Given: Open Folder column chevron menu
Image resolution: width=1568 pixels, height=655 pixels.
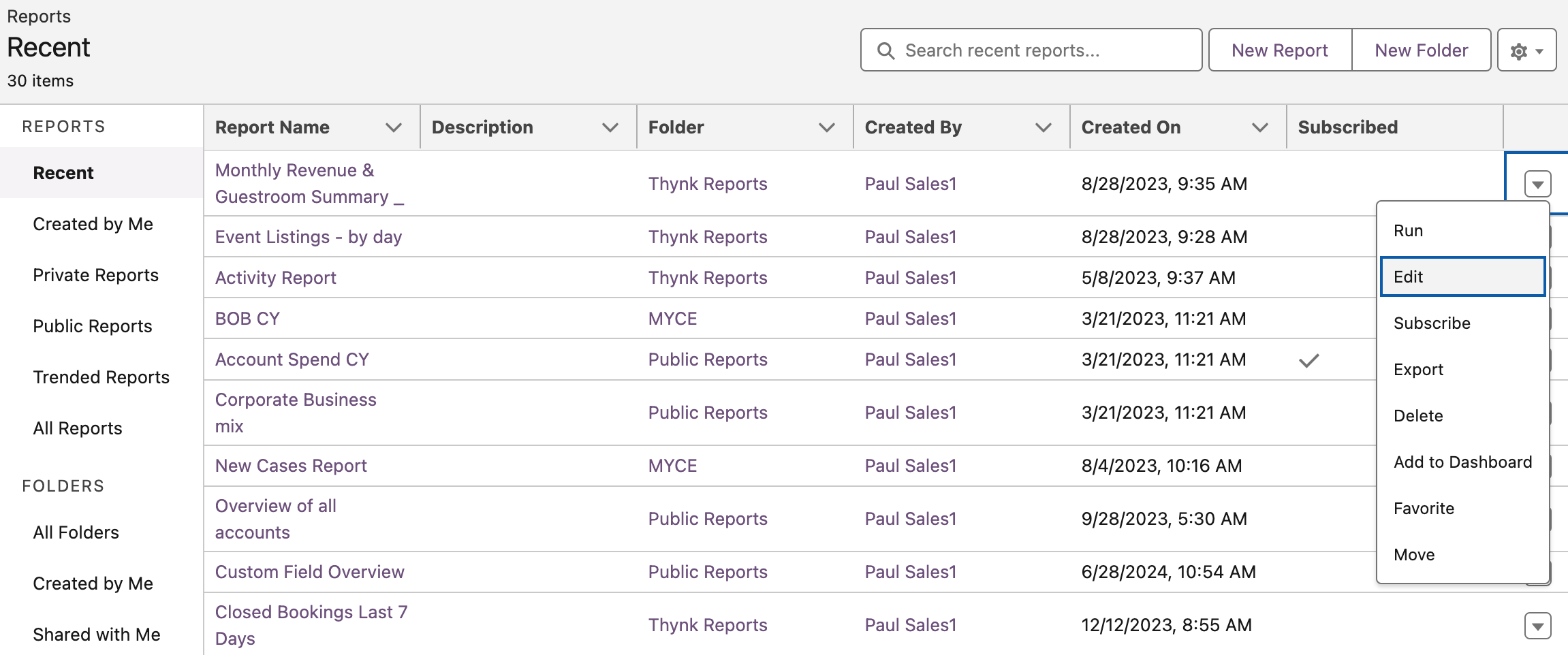Looking at the screenshot, I should [x=826, y=127].
